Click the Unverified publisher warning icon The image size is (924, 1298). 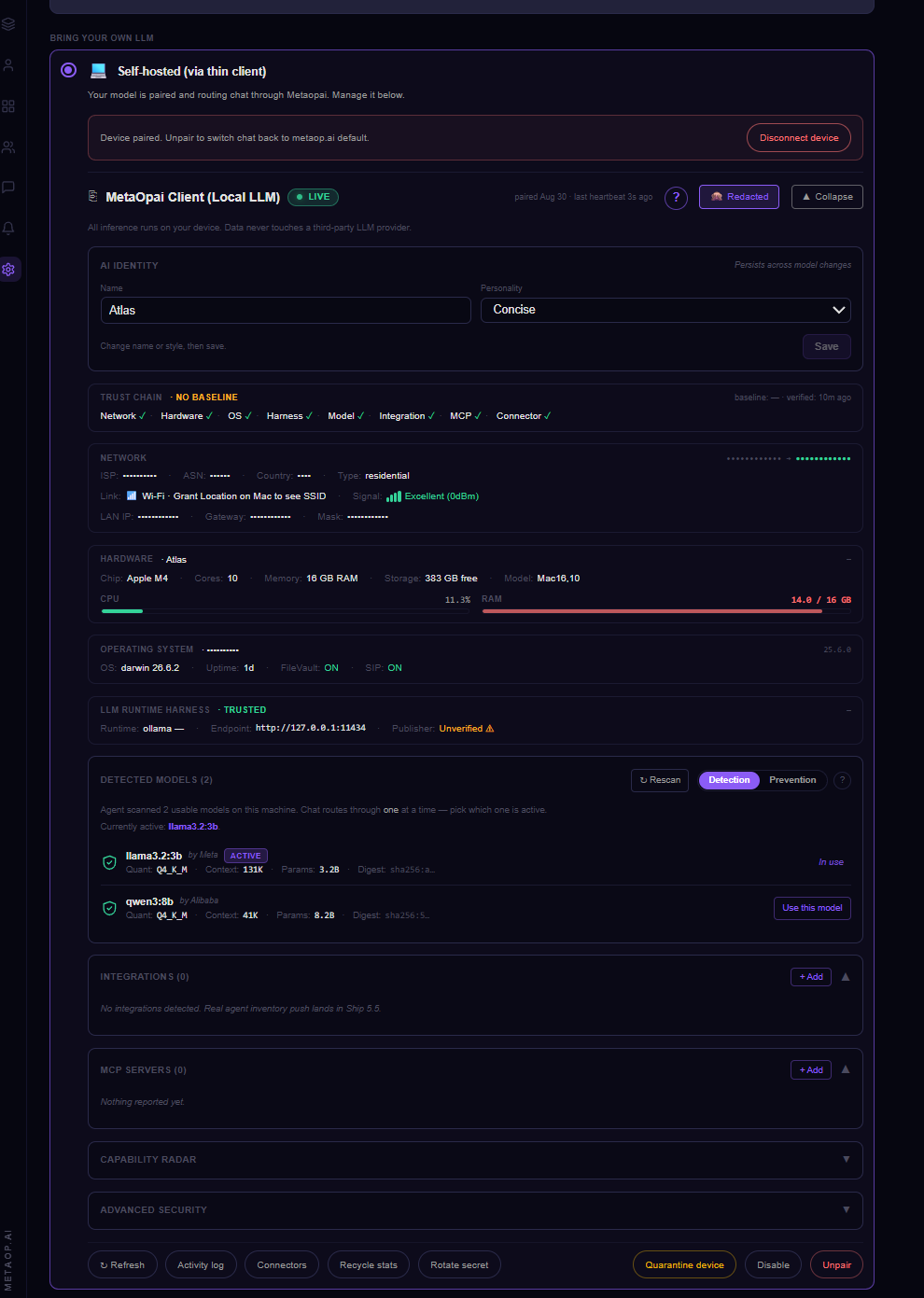click(490, 729)
